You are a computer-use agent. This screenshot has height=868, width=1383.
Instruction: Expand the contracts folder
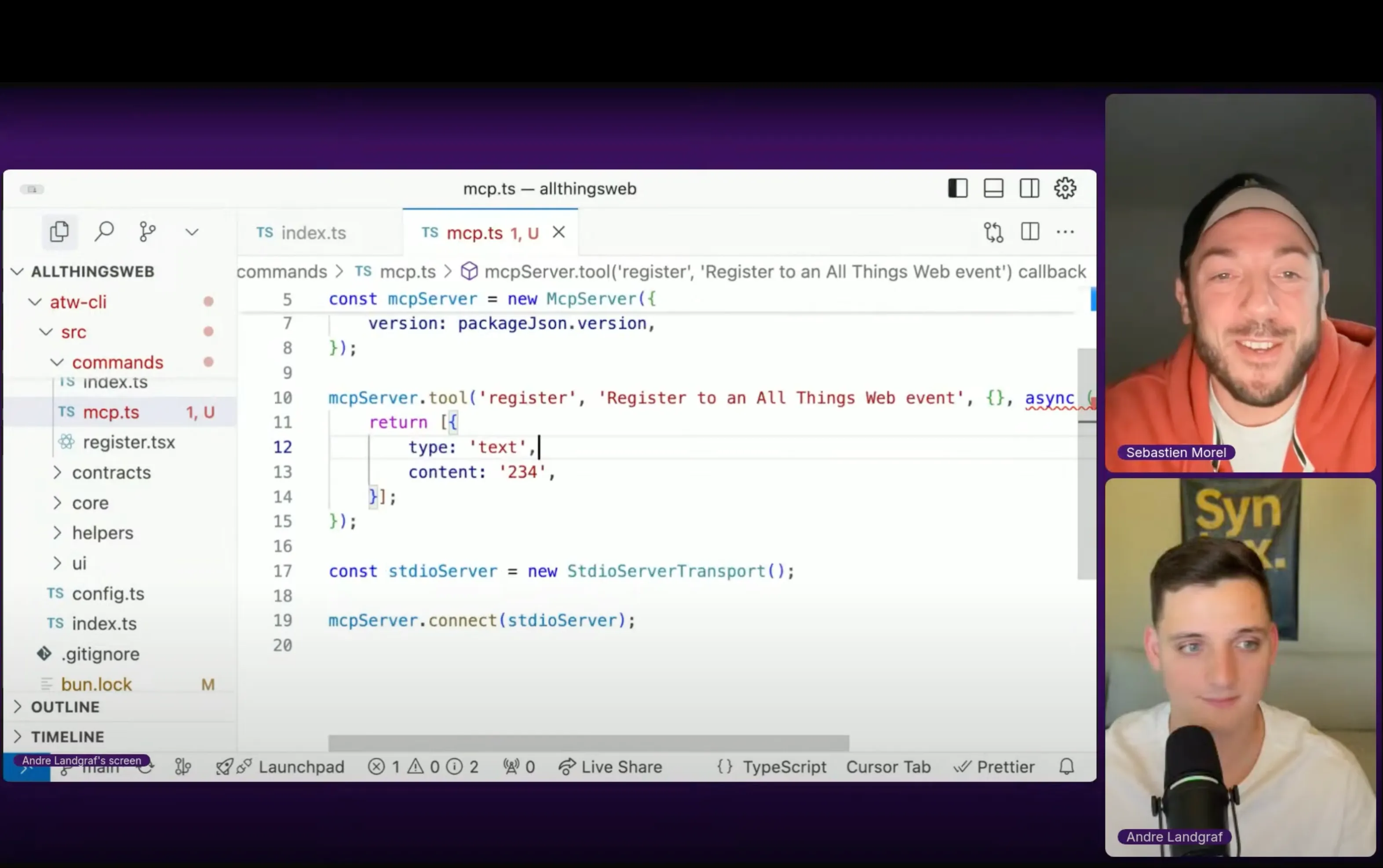coord(111,472)
